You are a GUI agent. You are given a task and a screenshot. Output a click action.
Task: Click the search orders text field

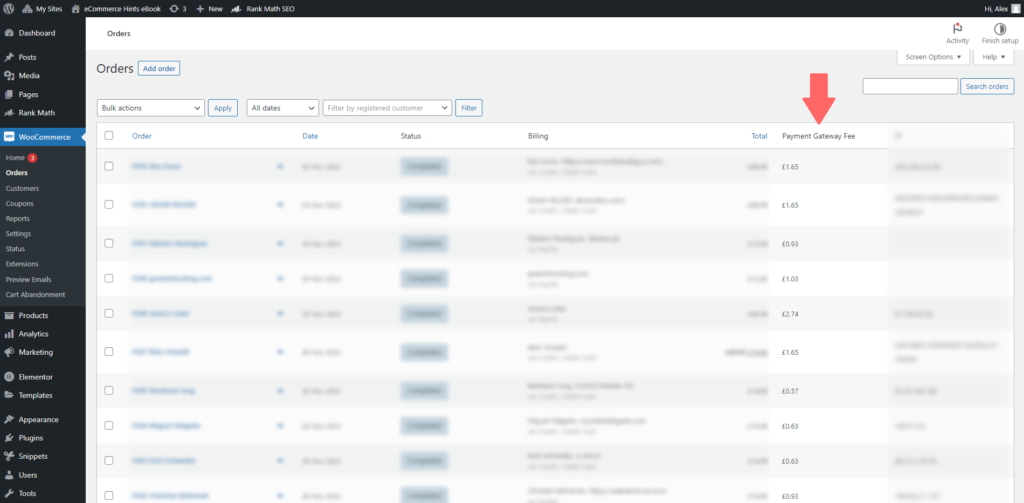click(910, 86)
